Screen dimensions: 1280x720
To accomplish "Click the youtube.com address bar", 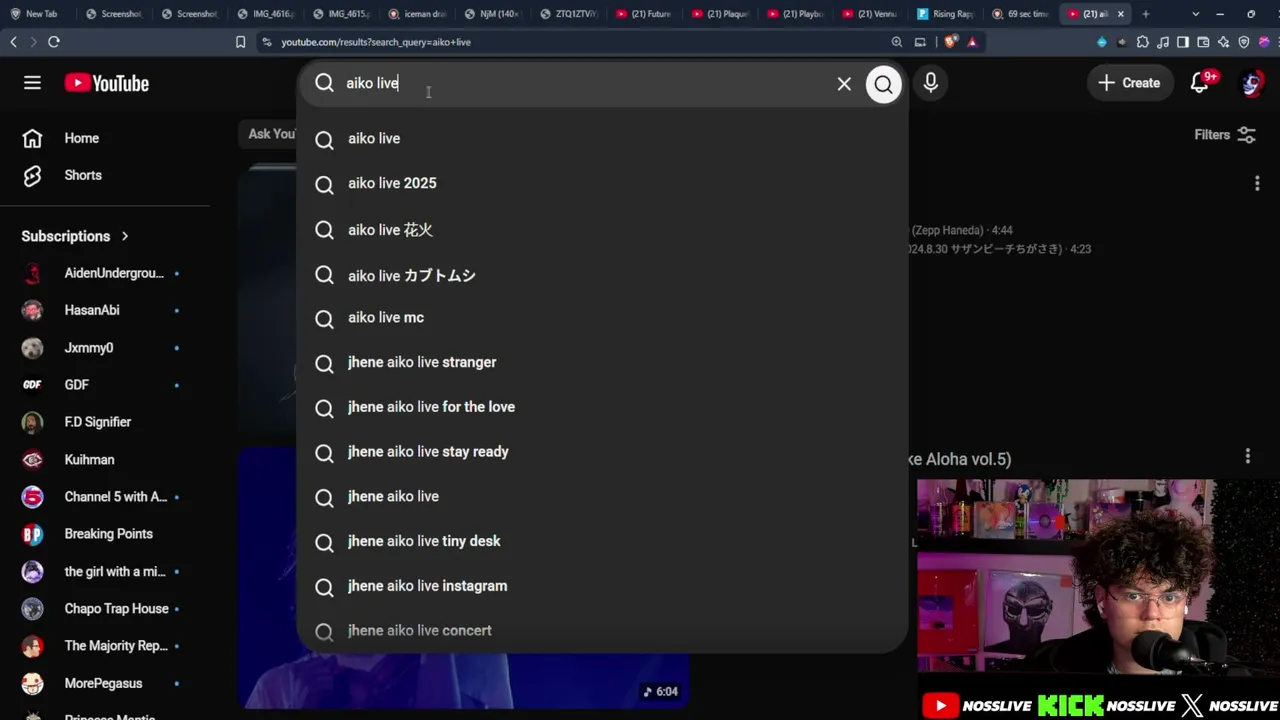I will [570, 42].
